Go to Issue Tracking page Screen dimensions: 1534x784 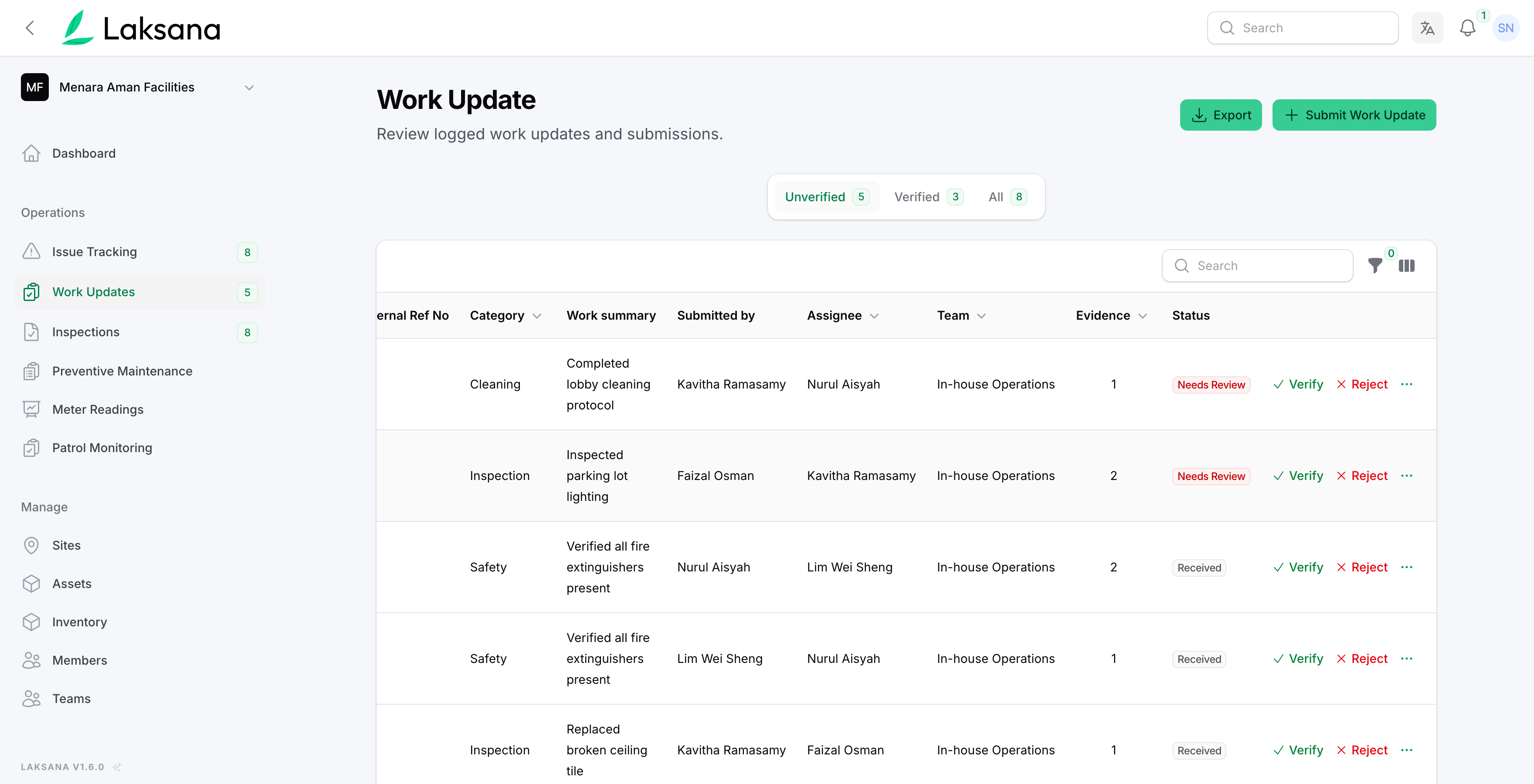pyautogui.click(x=139, y=252)
